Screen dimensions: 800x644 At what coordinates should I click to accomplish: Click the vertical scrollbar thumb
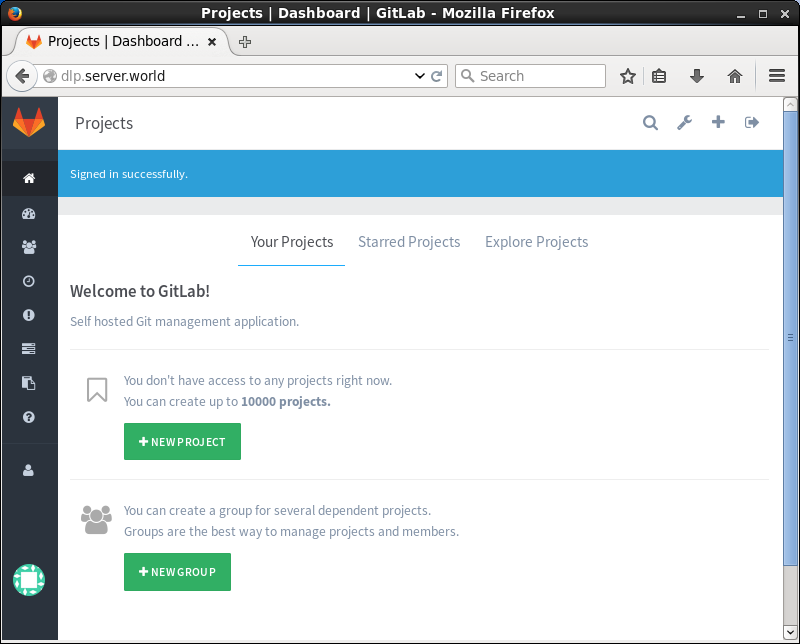[790, 338]
